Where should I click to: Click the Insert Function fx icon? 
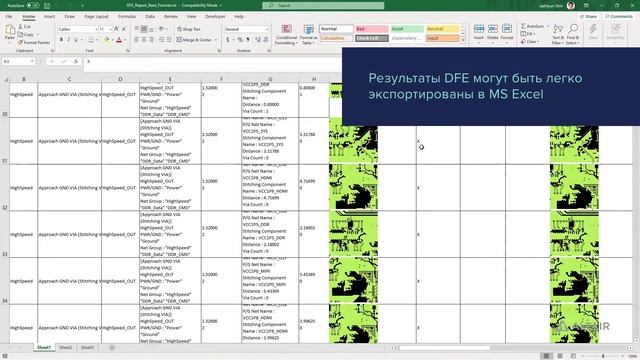click(x=76, y=62)
